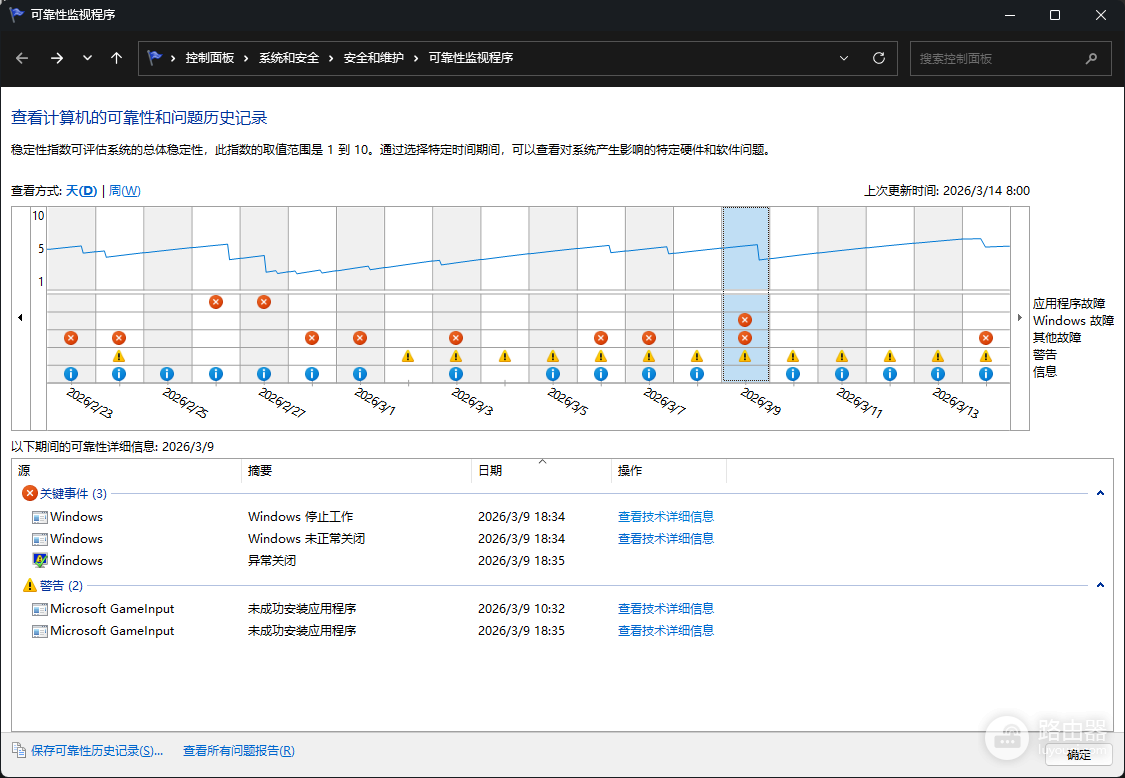Navigate to 安全和维护 breadcrumb
This screenshot has width=1125, height=778.
pos(373,58)
